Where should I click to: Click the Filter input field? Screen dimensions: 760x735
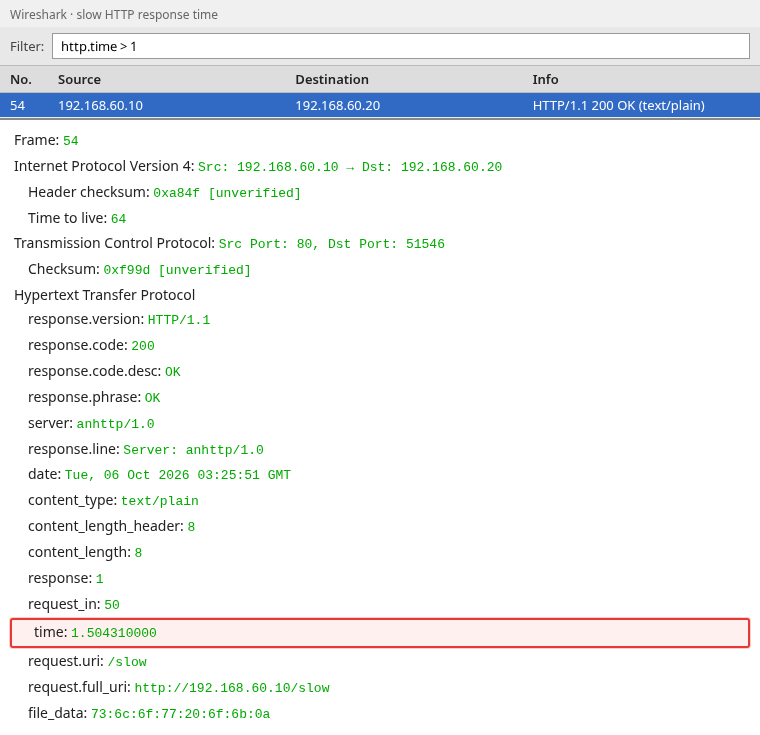tap(401, 46)
